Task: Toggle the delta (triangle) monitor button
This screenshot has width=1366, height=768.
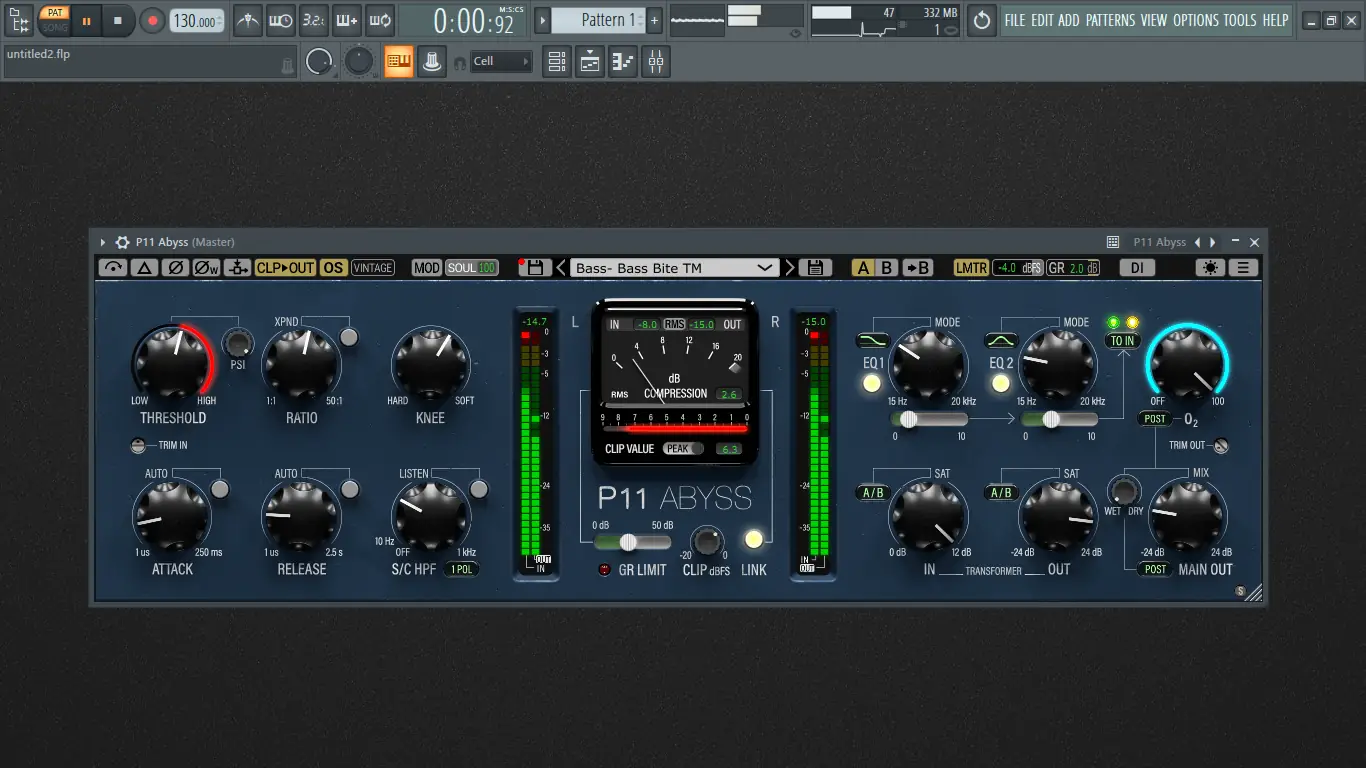Action: [144, 268]
